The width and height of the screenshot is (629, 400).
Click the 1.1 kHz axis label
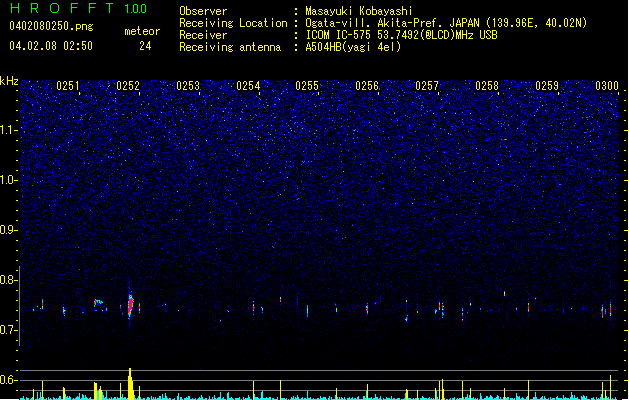click(9, 130)
